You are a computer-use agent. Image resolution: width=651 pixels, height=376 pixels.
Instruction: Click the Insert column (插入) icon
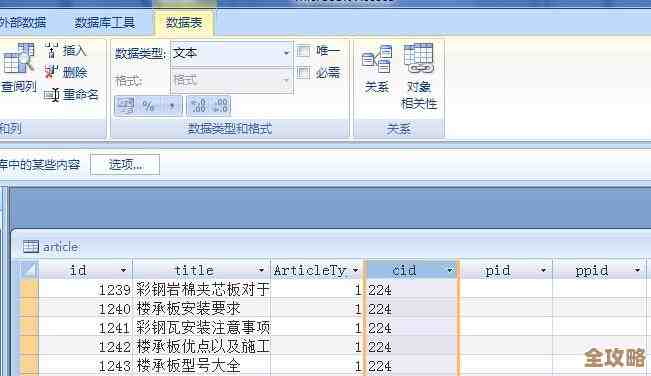coord(51,50)
